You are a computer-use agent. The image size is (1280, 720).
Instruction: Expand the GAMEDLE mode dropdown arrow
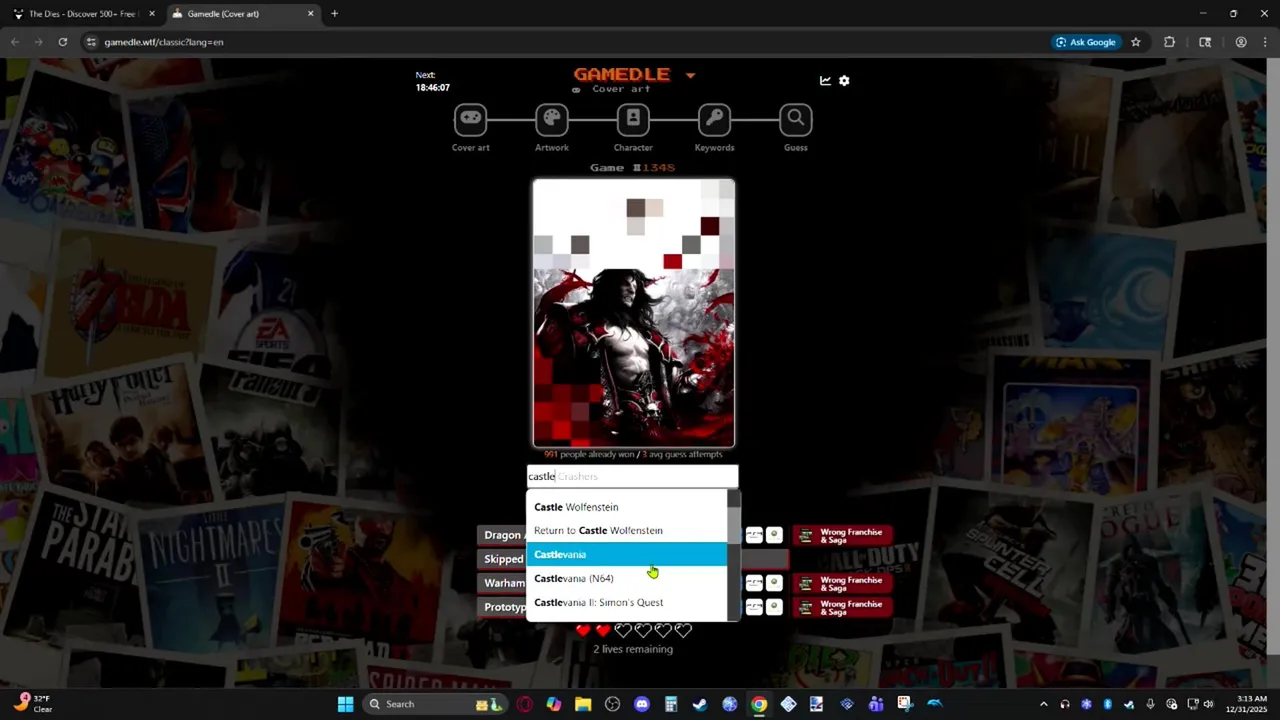click(x=690, y=75)
